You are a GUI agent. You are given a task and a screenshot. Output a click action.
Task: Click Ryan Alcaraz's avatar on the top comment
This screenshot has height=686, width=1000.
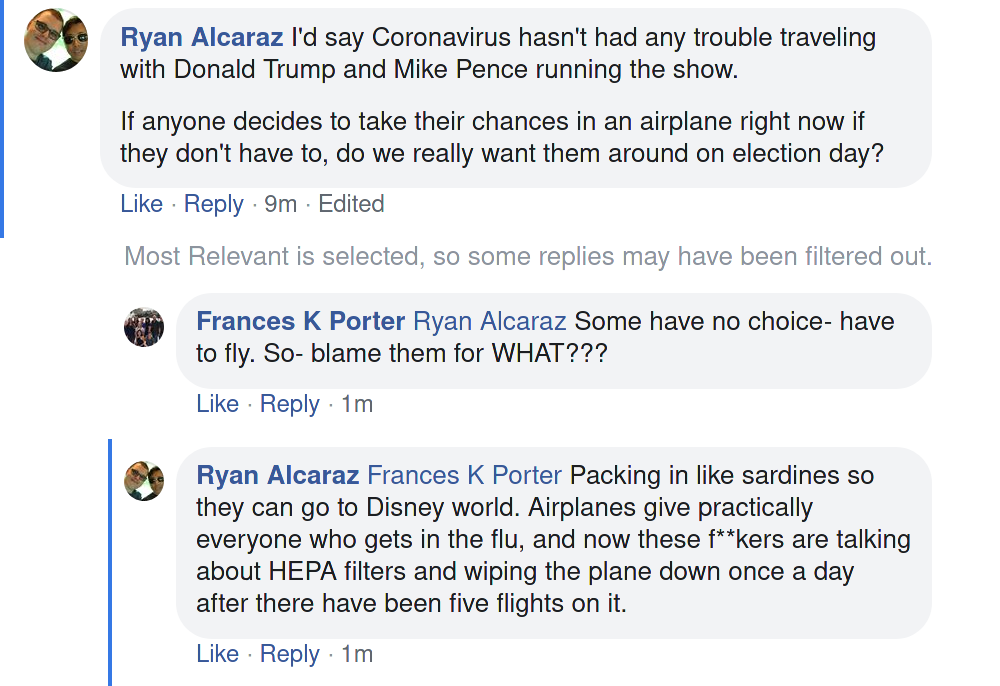(56, 40)
